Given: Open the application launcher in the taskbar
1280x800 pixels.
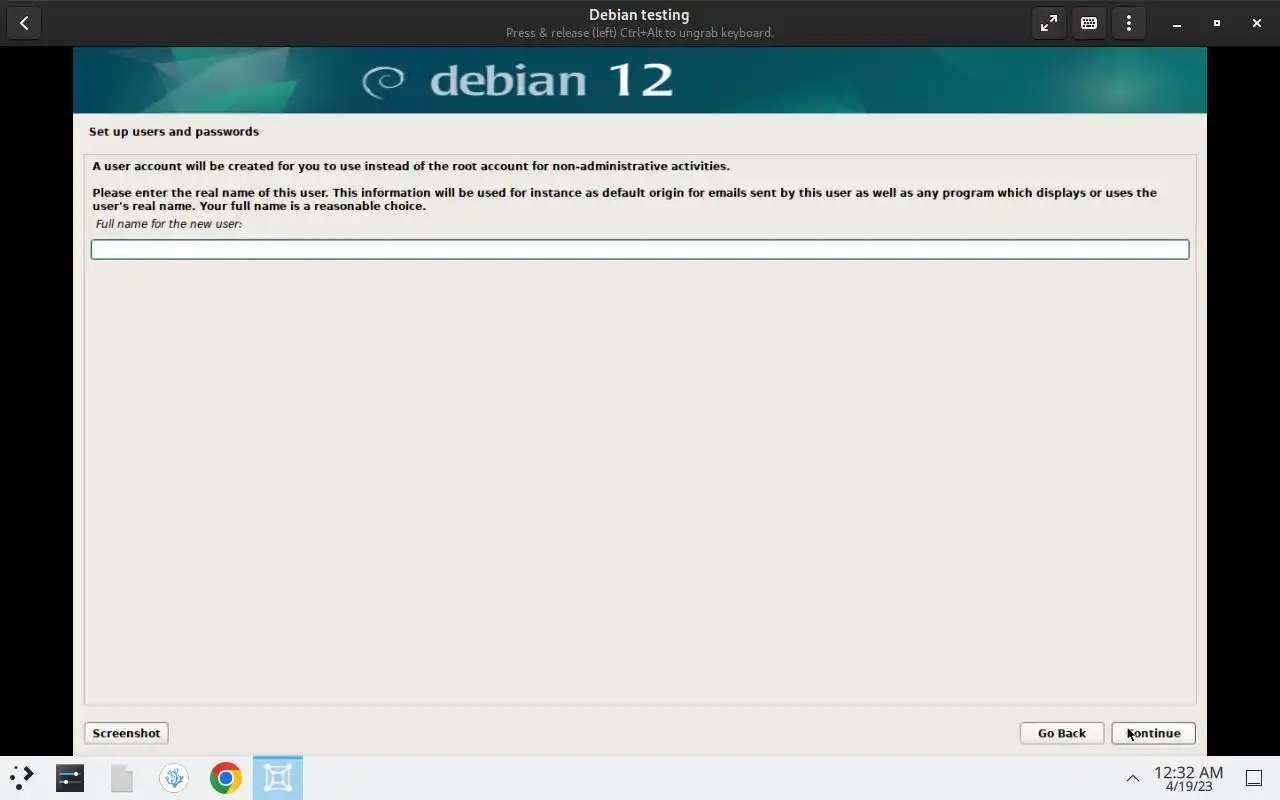Looking at the screenshot, I should point(22,777).
